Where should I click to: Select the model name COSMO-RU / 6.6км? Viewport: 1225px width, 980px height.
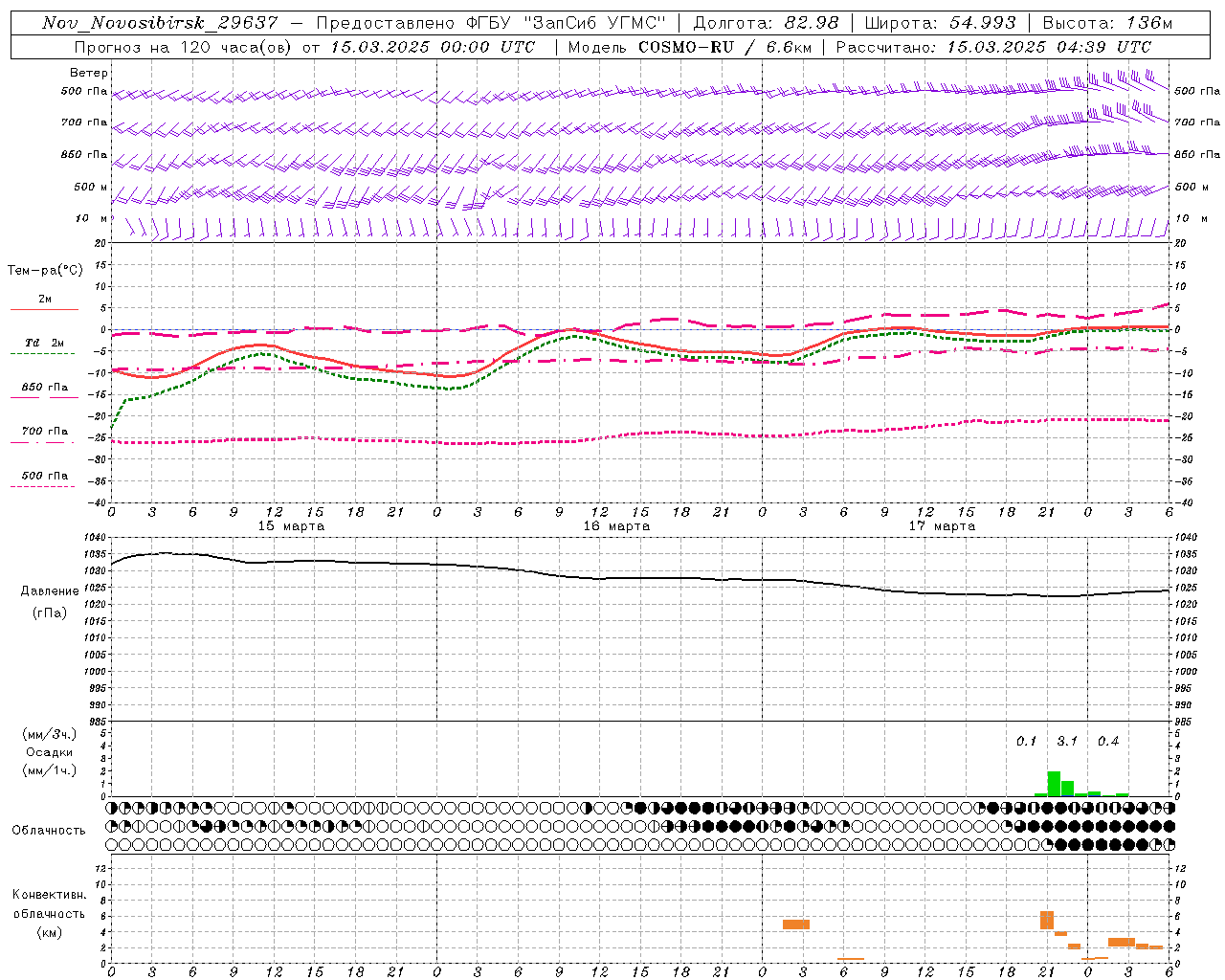(724, 47)
